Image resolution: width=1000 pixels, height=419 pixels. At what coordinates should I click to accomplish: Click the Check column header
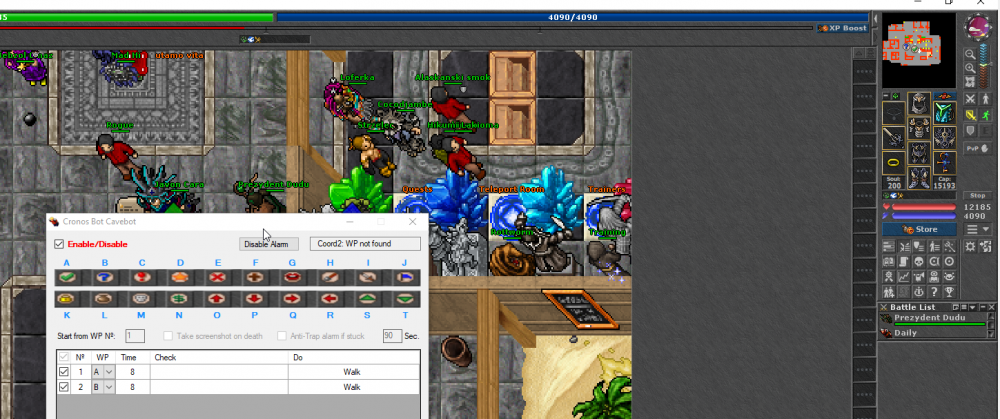coord(219,357)
